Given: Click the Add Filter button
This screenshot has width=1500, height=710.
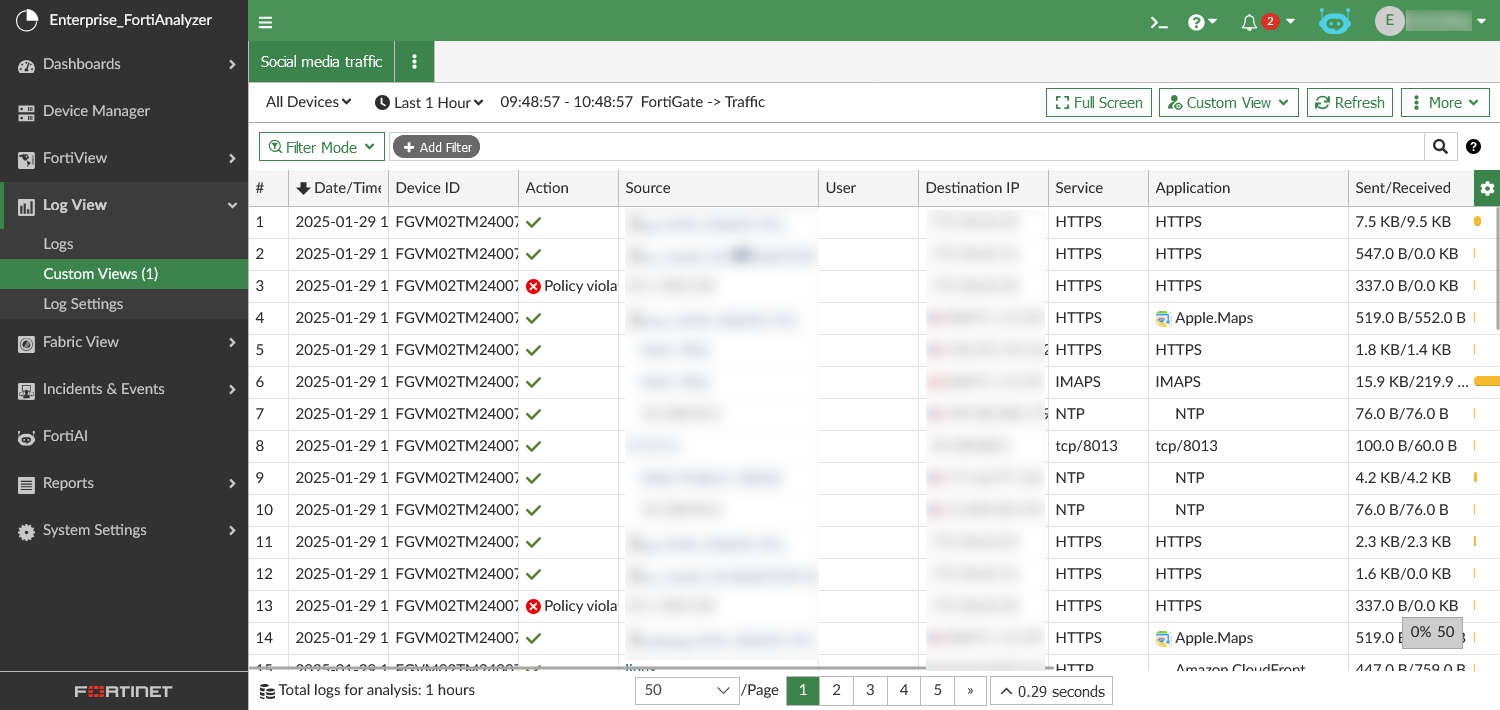Looking at the screenshot, I should tap(437, 146).
